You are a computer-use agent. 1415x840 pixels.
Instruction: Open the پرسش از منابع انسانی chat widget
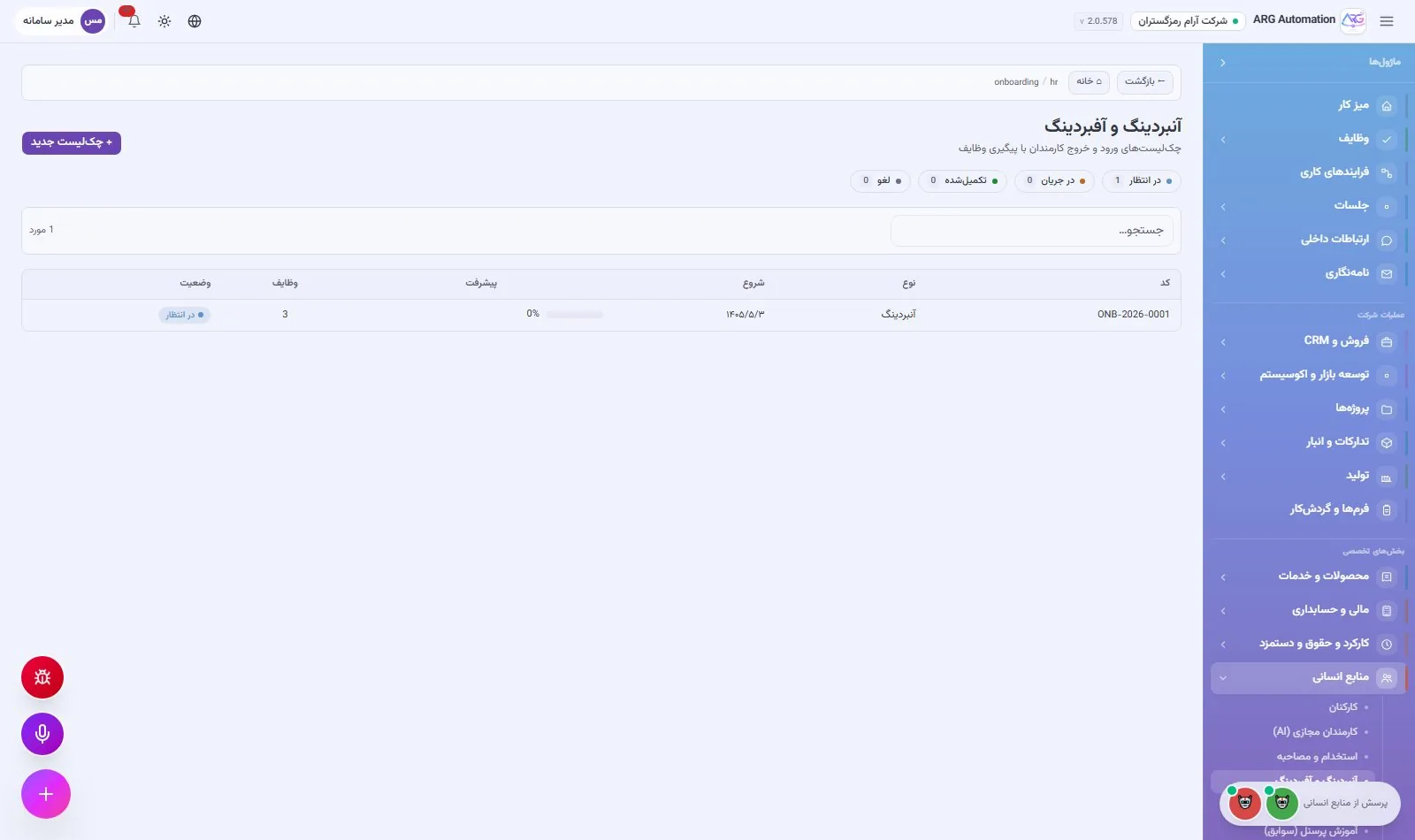(x=1311, y=804)
